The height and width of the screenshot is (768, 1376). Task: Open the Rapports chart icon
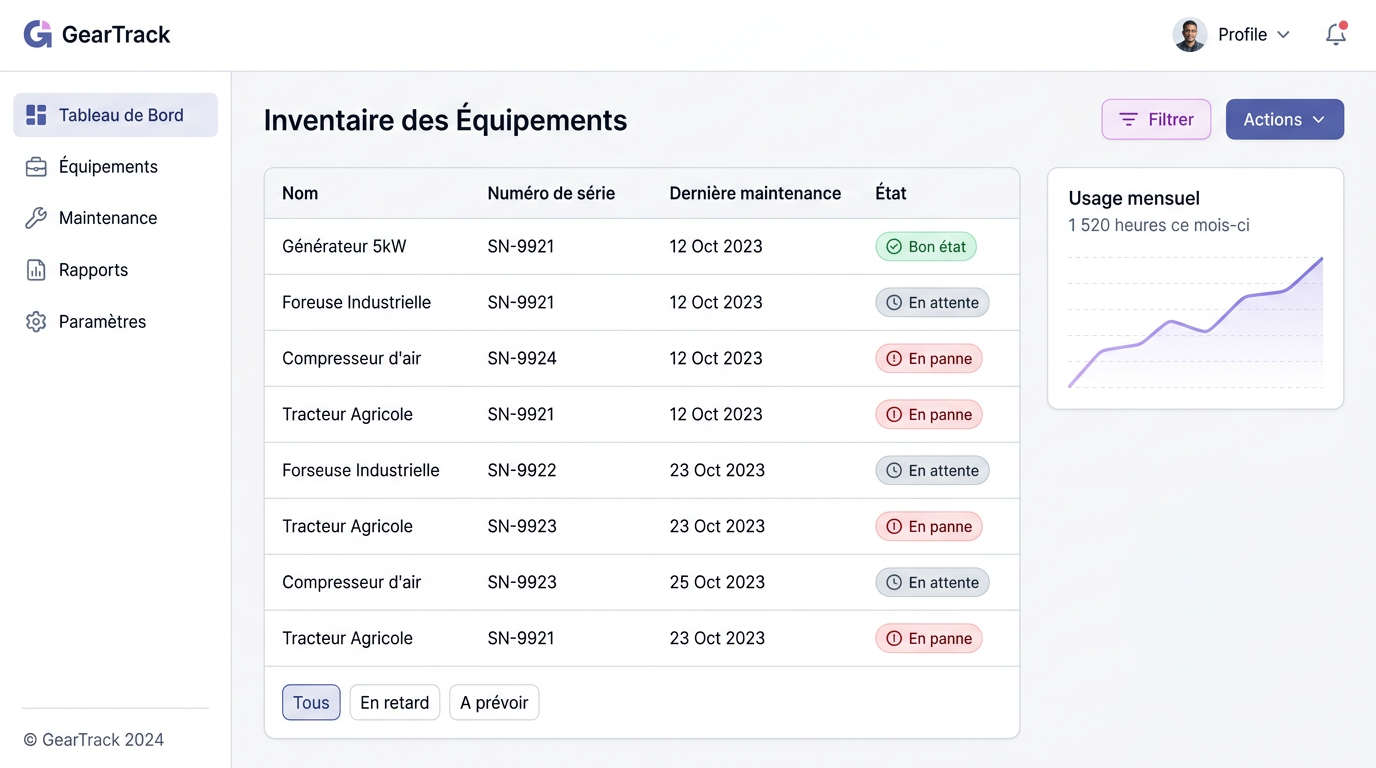point(36,270)
